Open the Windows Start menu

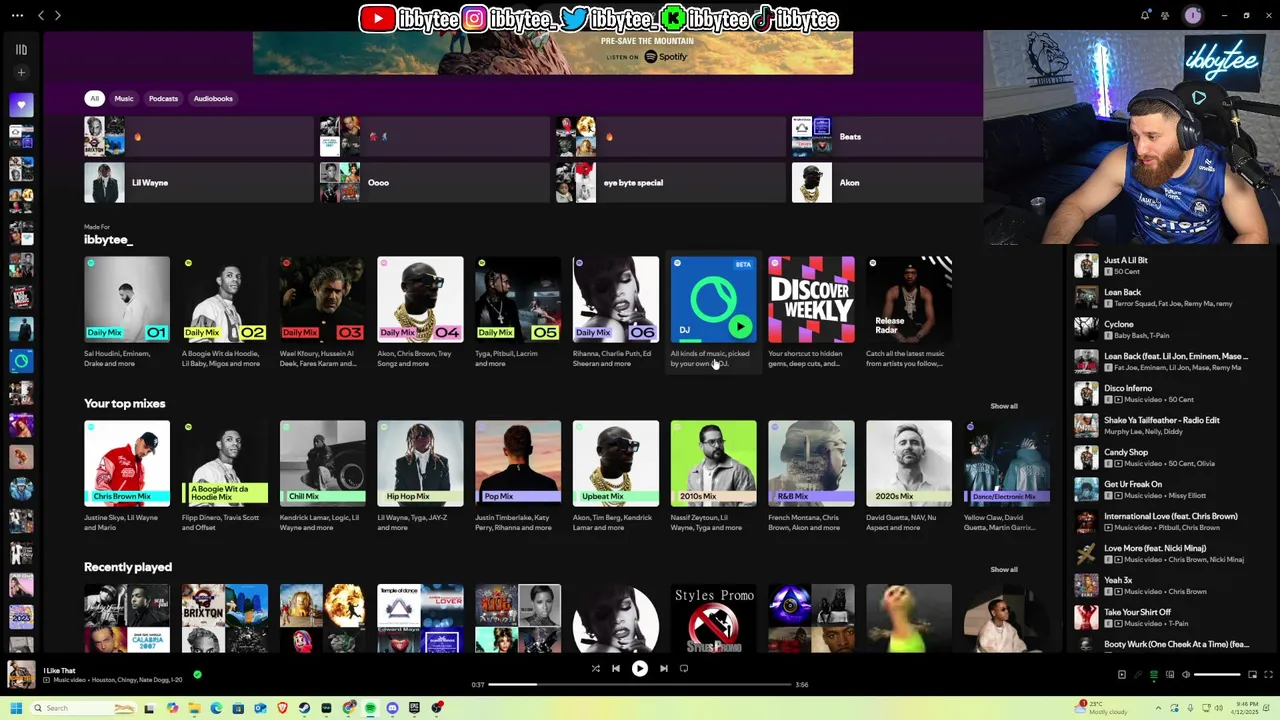[x=16, y=708]
